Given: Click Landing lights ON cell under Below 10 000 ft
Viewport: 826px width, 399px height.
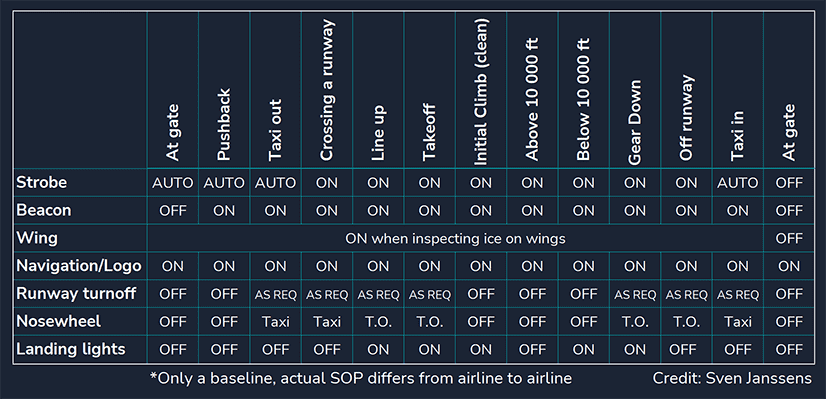Looking at the screenshot, I should point(584,349).
